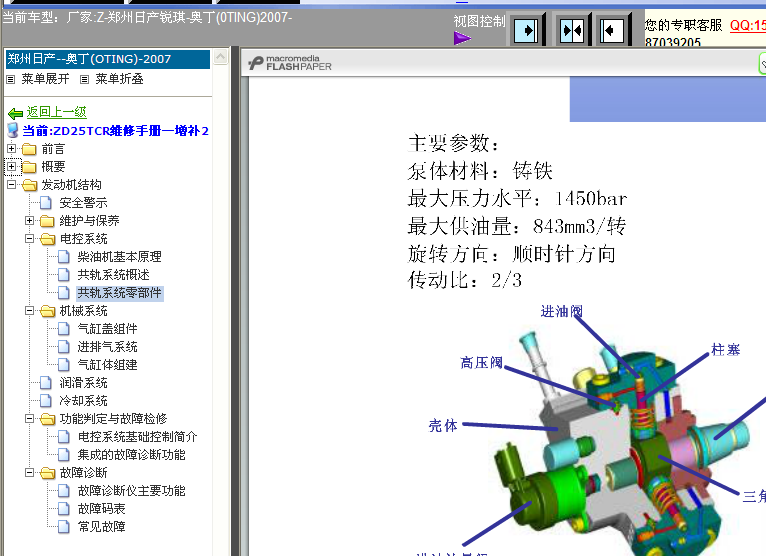The width and height of the screenshot is (766, 556).
Task: Click the 高压阀 label in the diagram
Action: tap(482, 363)
